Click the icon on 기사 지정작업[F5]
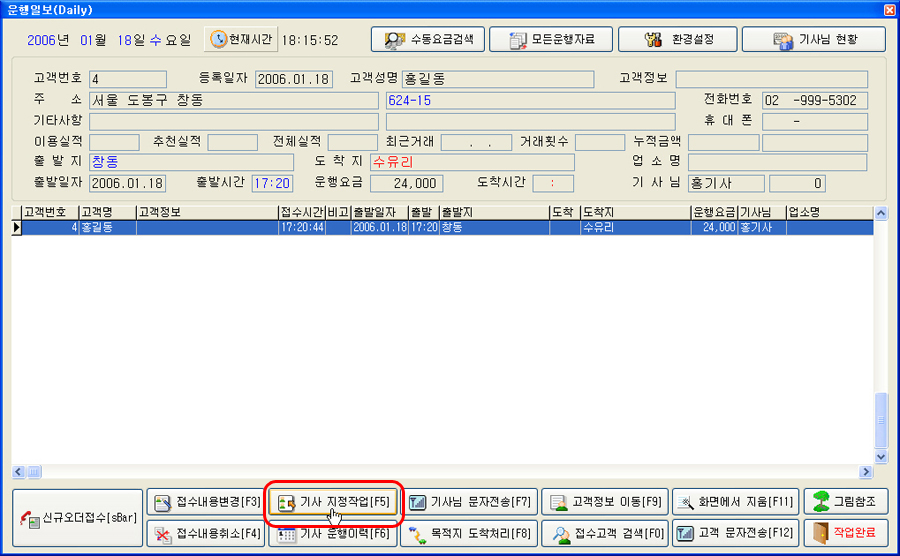The width and height of the screenshot is (900, 556). (x=286, y=503)
